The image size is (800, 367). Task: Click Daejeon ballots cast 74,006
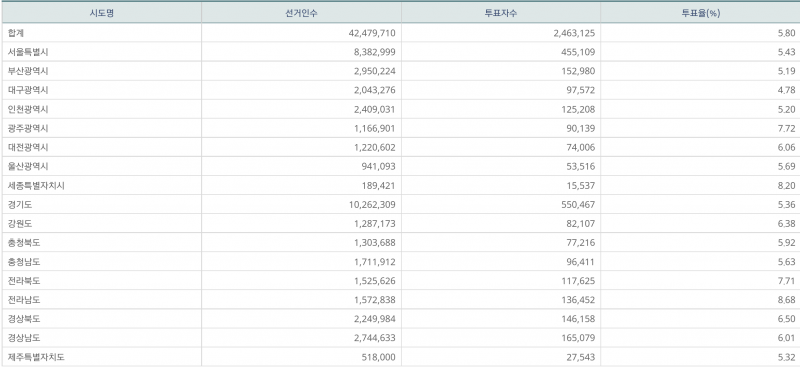[x=581, y=148]
